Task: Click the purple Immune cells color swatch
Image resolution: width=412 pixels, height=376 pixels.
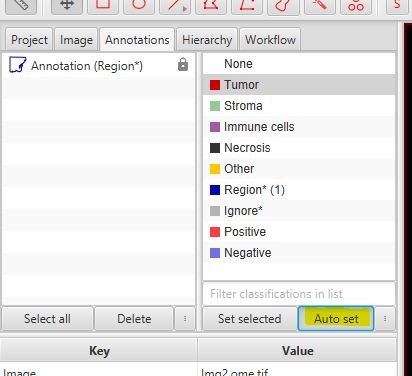Action: point(215,127)
